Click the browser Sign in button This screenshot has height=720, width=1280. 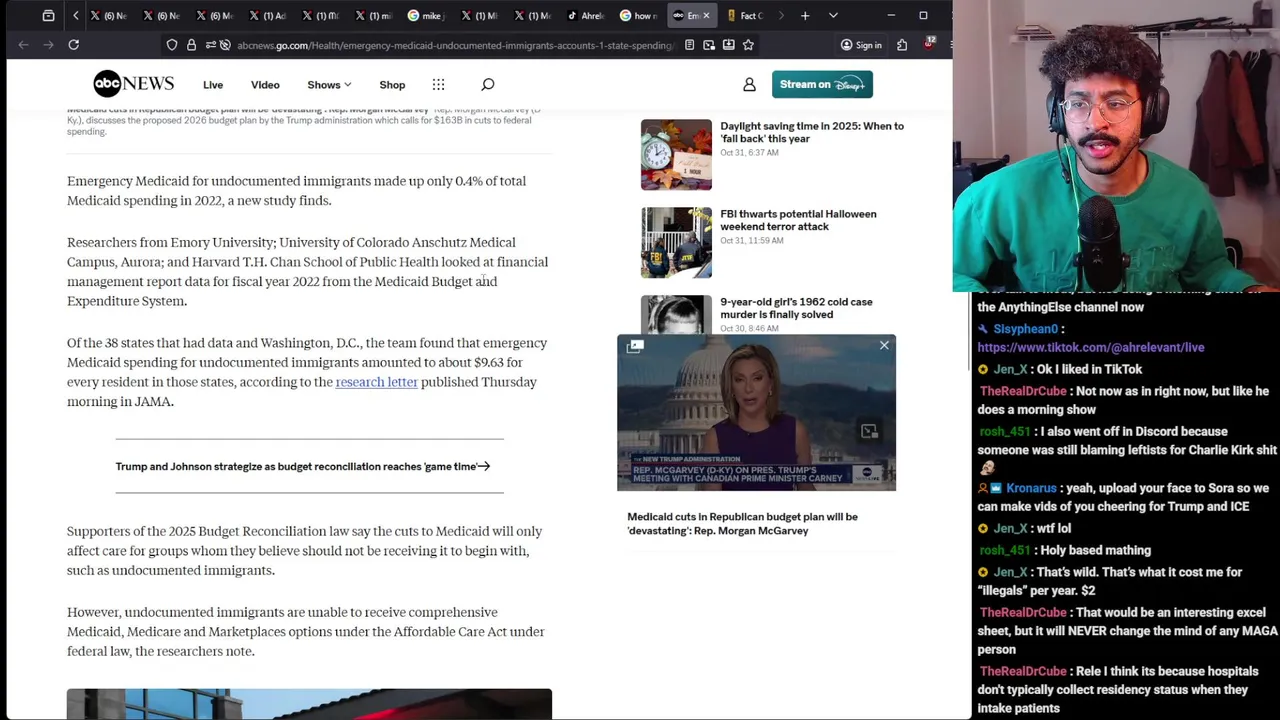pyautogui.click(x=861, y=45)
